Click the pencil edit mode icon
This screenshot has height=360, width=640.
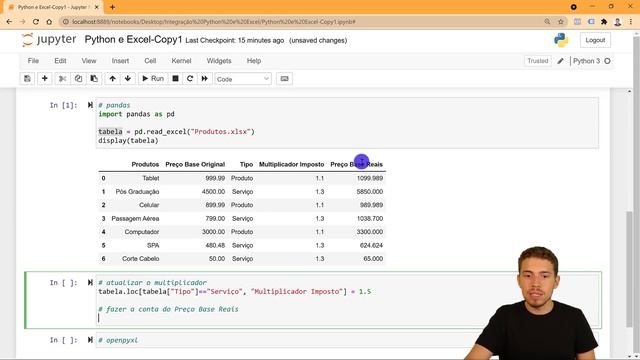[560, 61]
